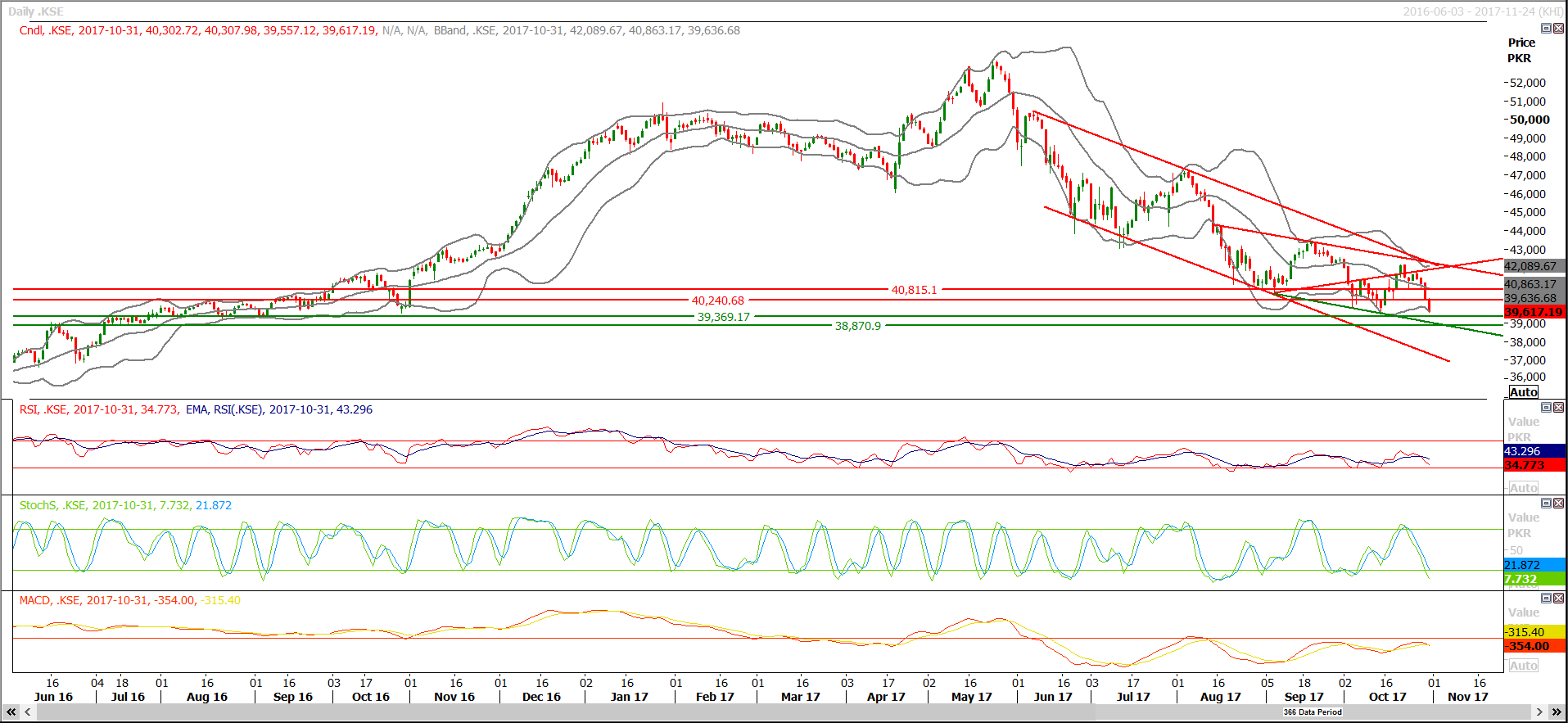
Task: Close the RSI indicator panel
Action: pyautogui.click(x=1558, y=408)
